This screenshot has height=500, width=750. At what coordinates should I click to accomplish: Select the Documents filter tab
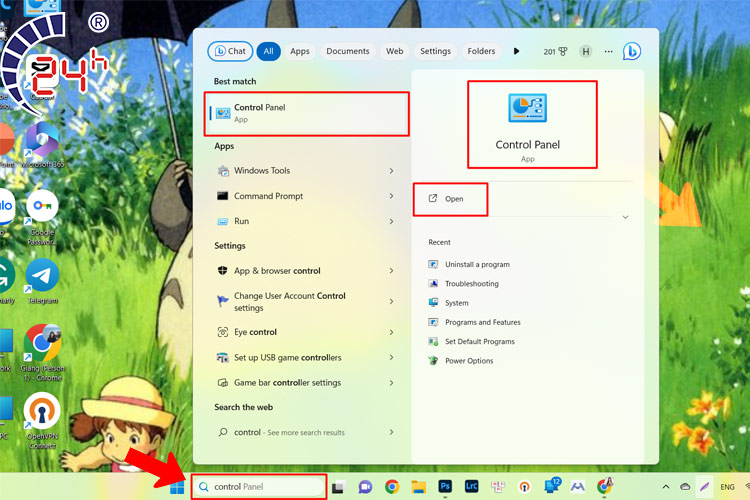(348, 51)
